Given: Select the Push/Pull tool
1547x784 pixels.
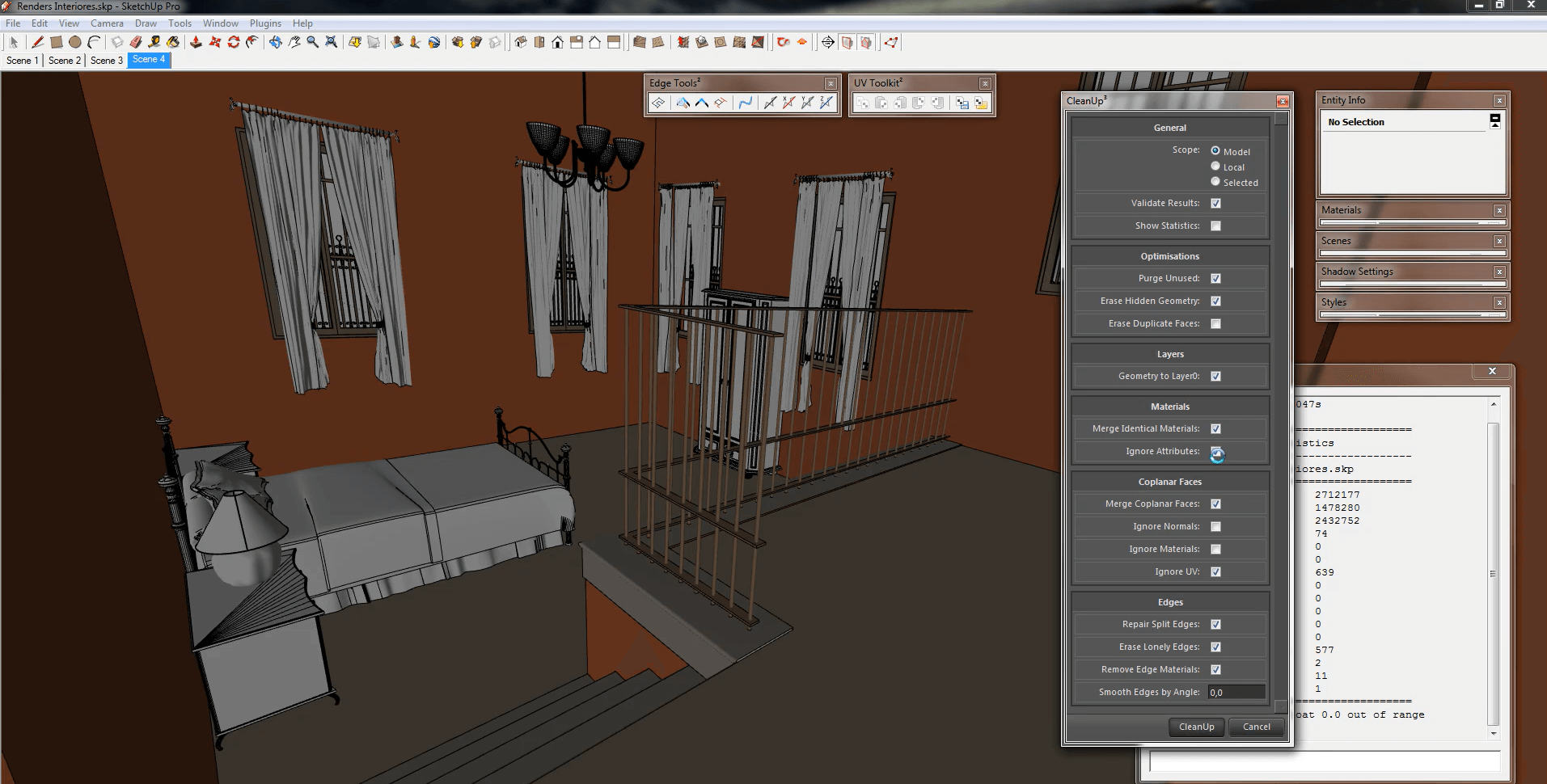Looking at the screenshot, I should point(196,42).
